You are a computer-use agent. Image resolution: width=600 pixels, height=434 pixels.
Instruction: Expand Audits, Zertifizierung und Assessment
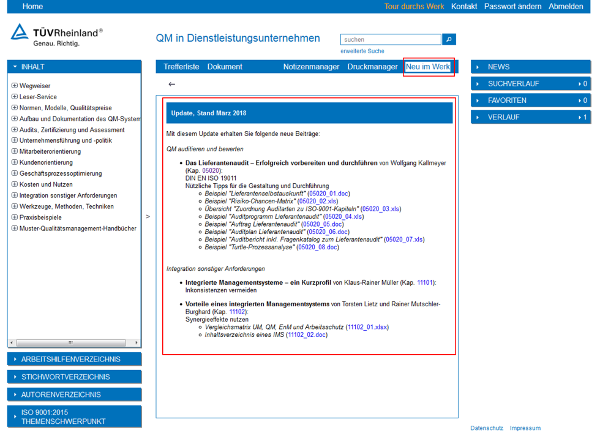pos(14,130)
